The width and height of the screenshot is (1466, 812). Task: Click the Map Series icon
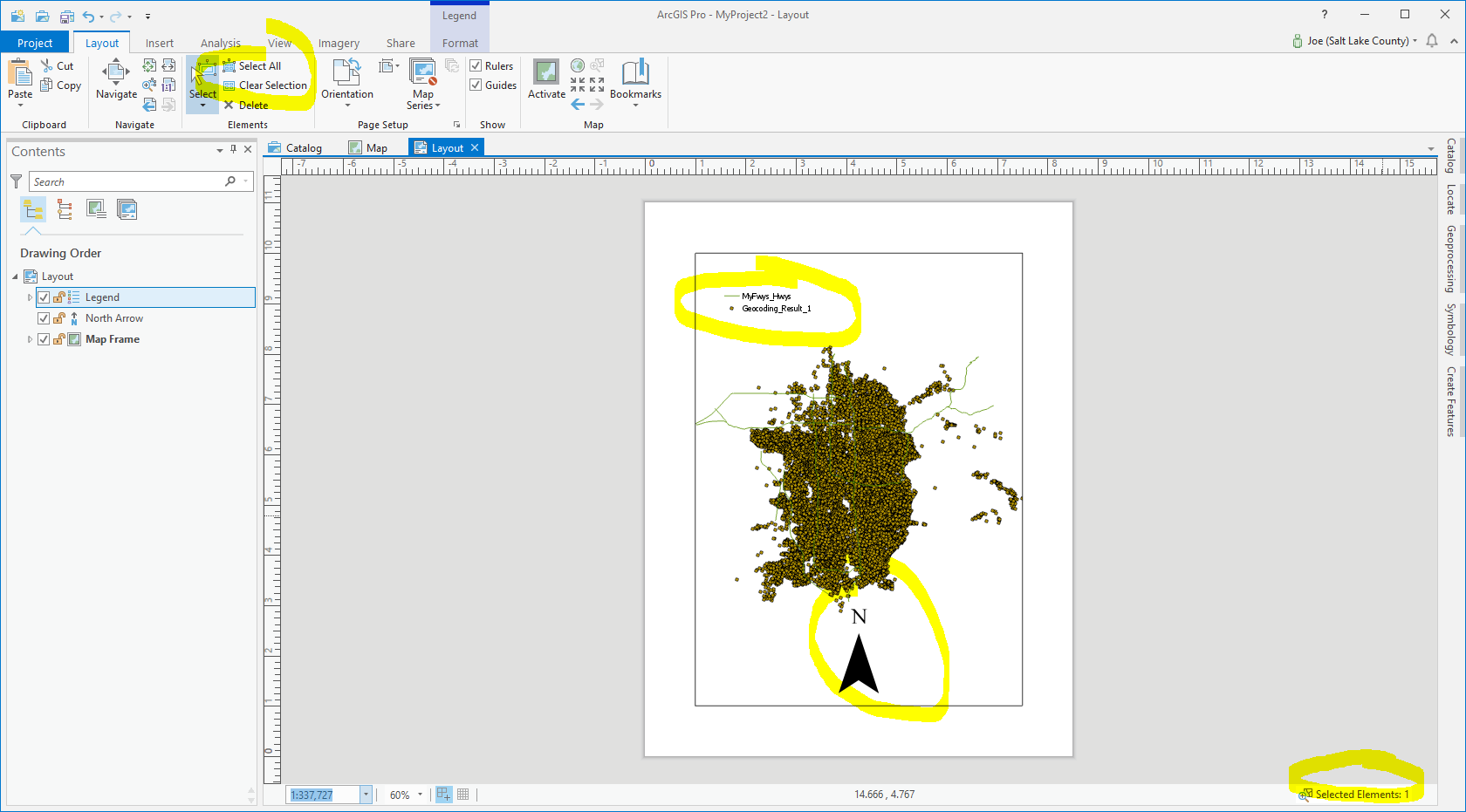pyautogui.click(x=423, y=72)
